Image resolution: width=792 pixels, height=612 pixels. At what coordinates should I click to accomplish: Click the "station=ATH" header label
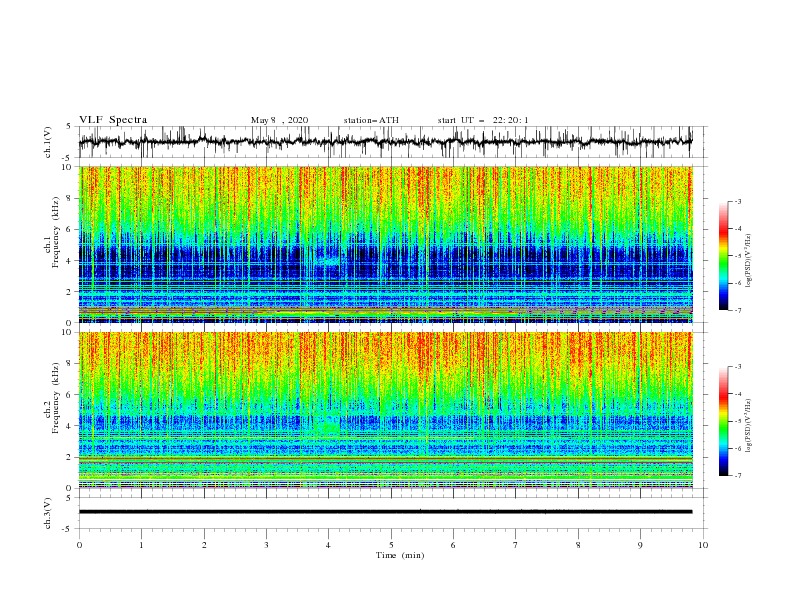tap(371, 120)
